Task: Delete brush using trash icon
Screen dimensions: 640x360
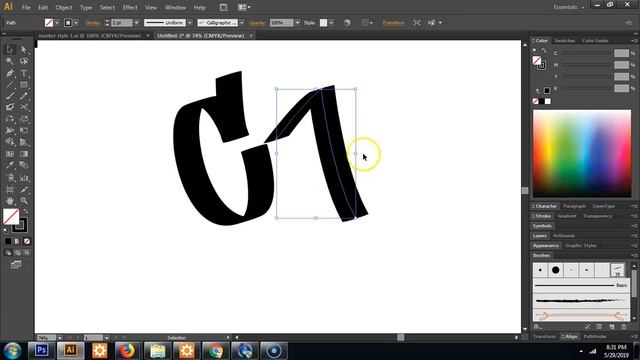Action: point(624,327)
